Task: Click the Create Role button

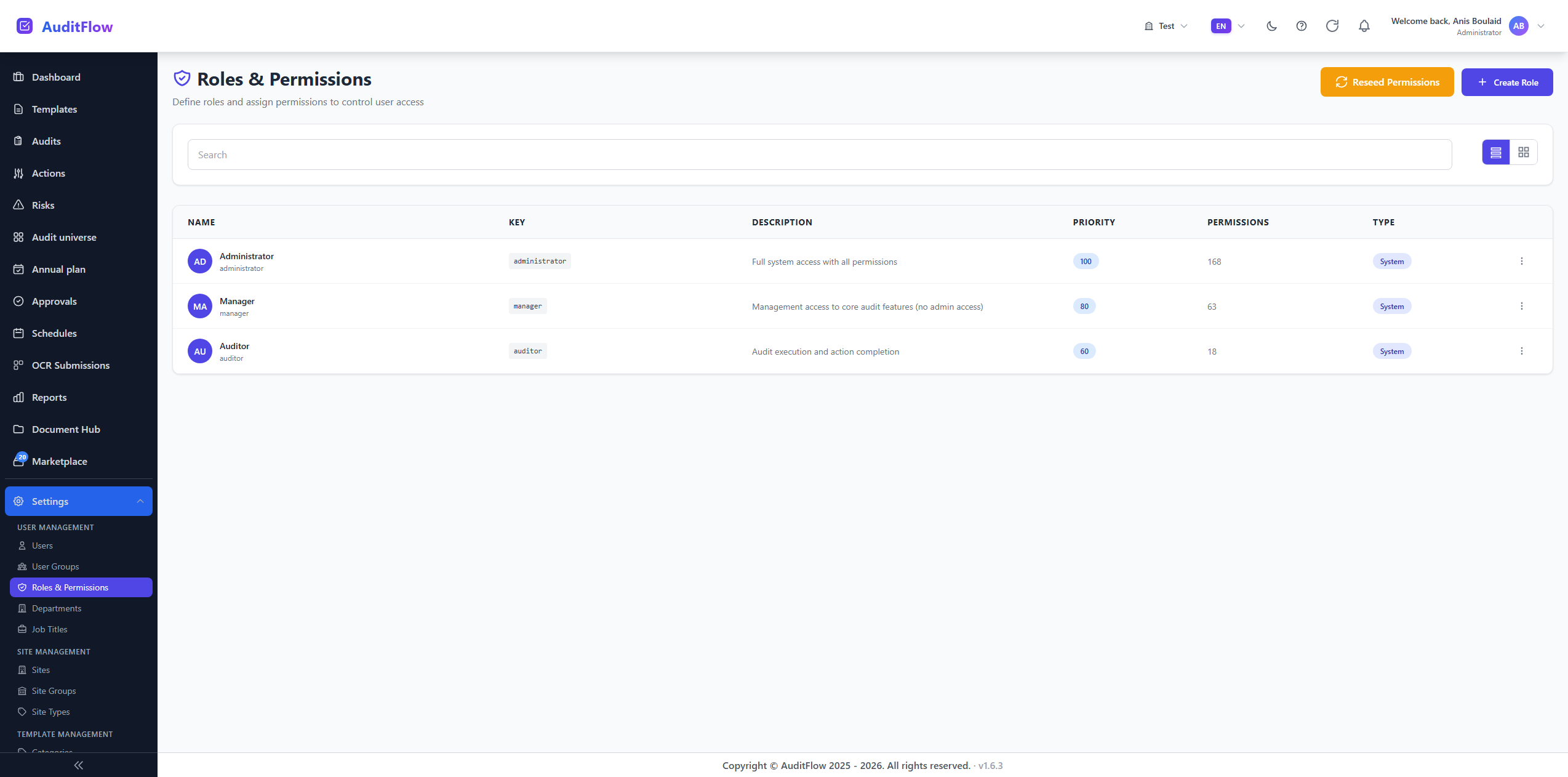Action: (1507, 82)
